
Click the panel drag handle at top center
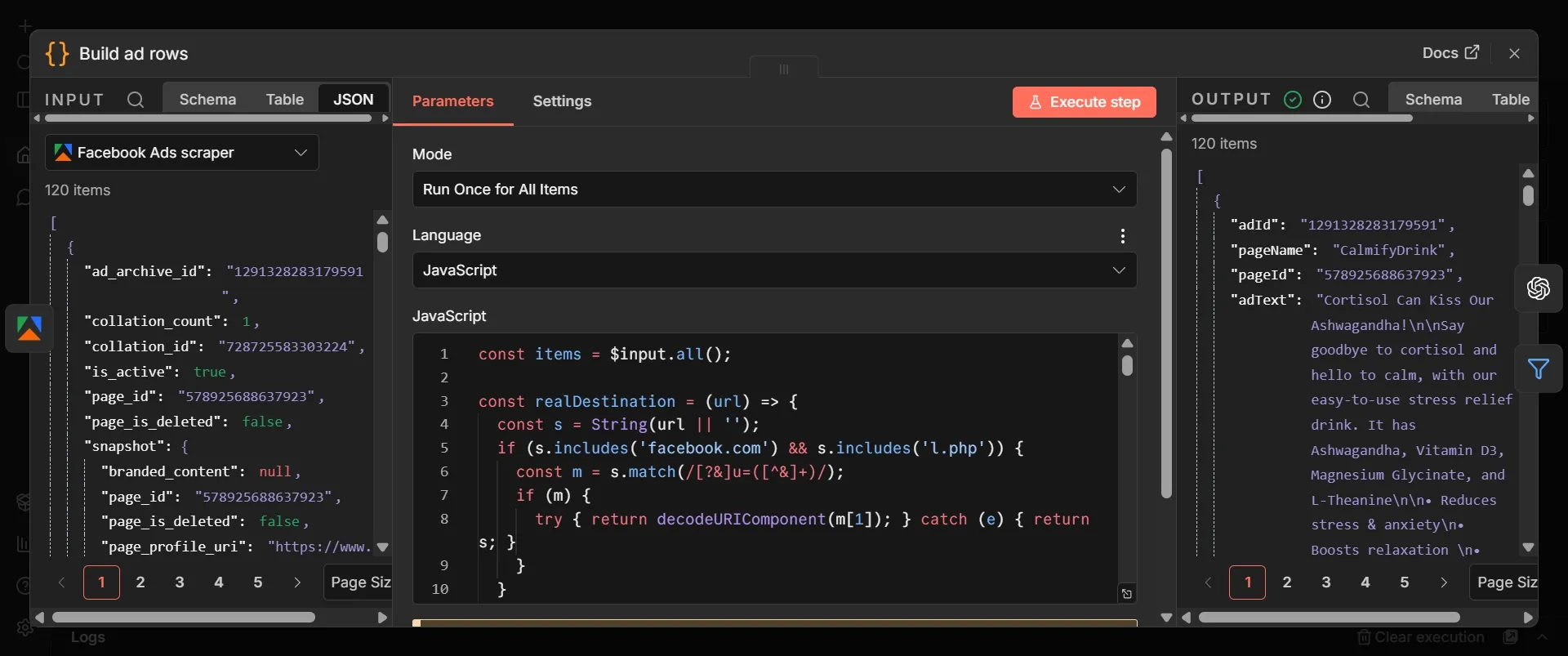click(x=784, y=69)
